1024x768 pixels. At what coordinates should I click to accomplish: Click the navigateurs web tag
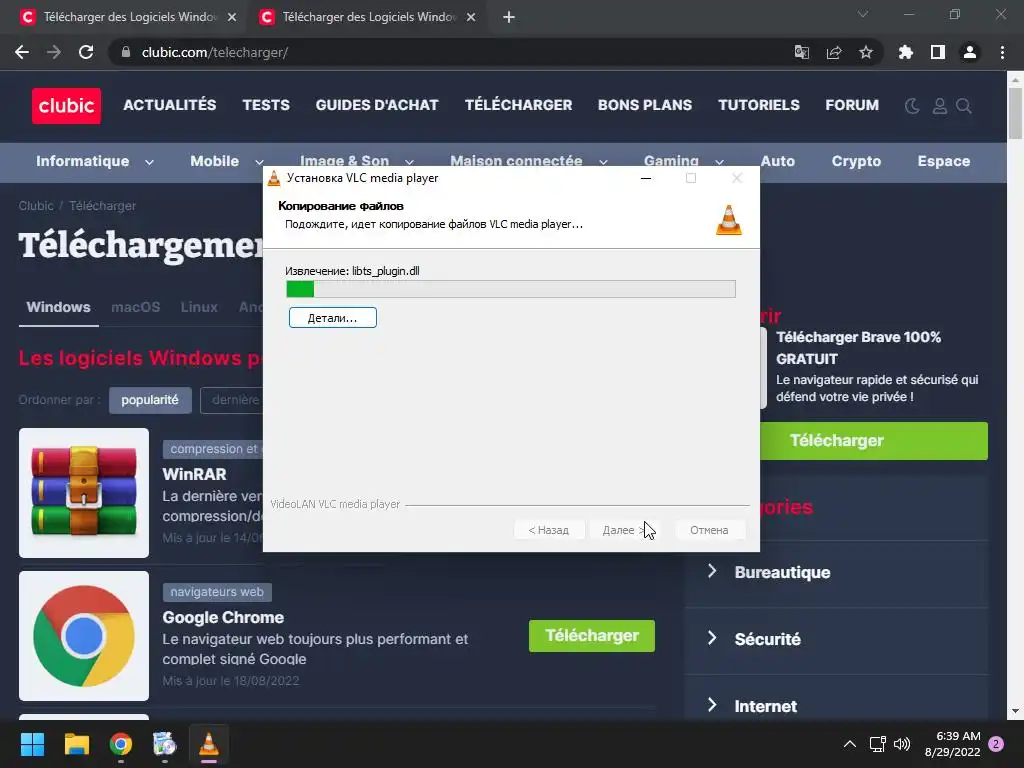tap(217, 592)
